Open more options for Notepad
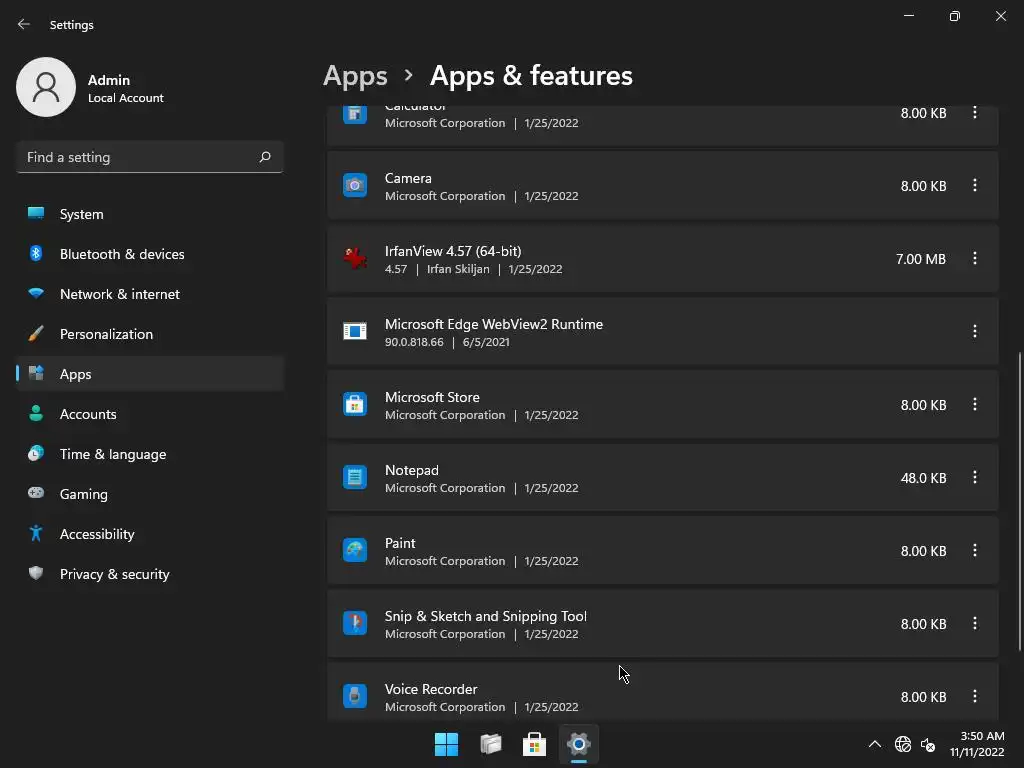 (975, 478)
